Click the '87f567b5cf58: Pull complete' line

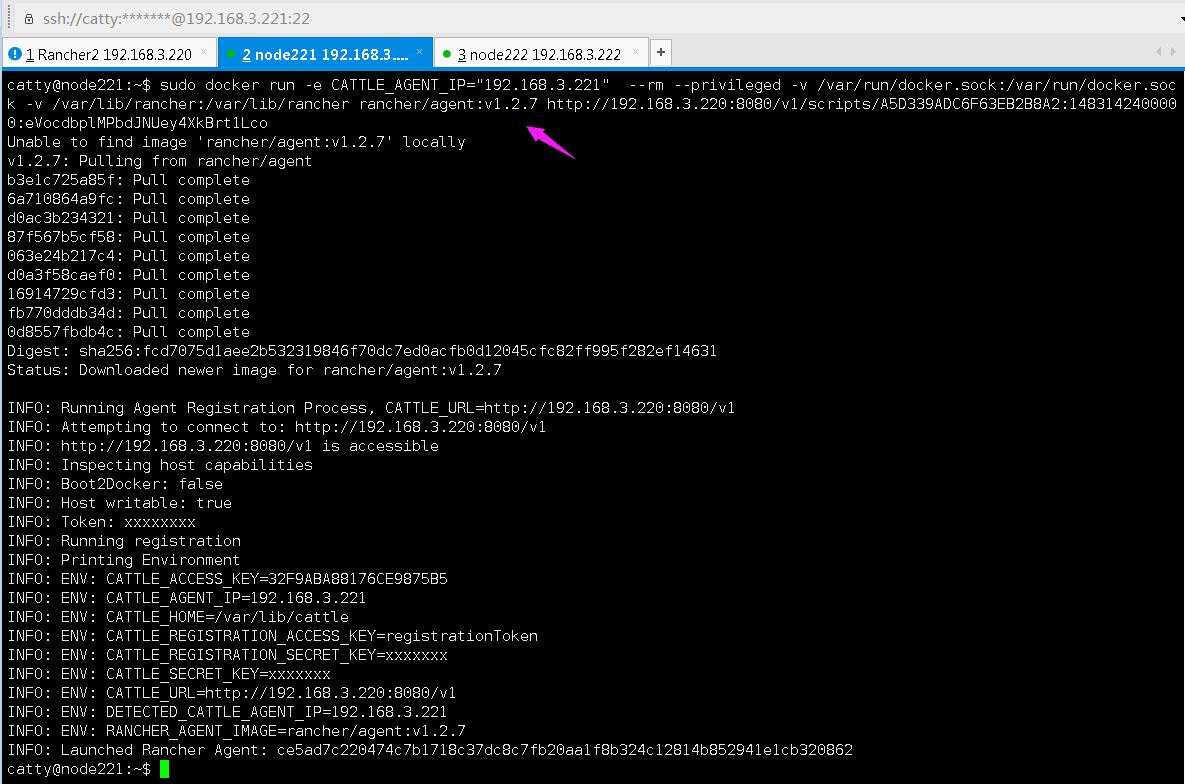tap(128, 237)
